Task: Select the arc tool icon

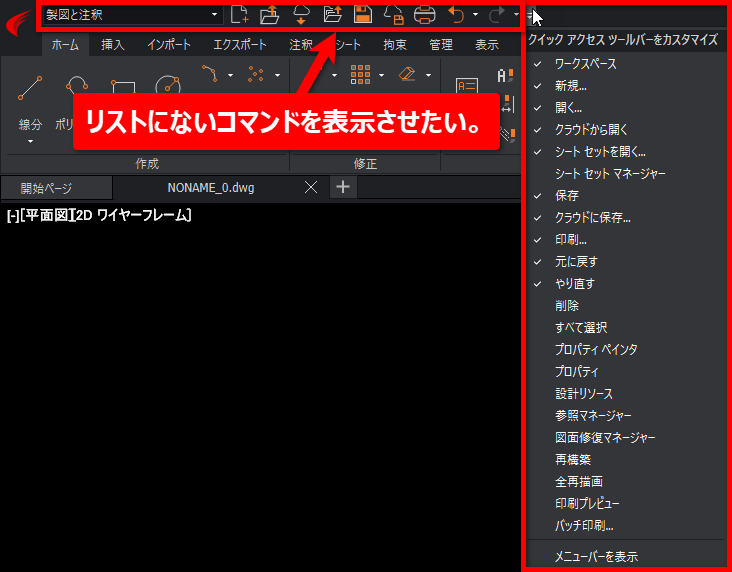Action: (x=210, y=74)
